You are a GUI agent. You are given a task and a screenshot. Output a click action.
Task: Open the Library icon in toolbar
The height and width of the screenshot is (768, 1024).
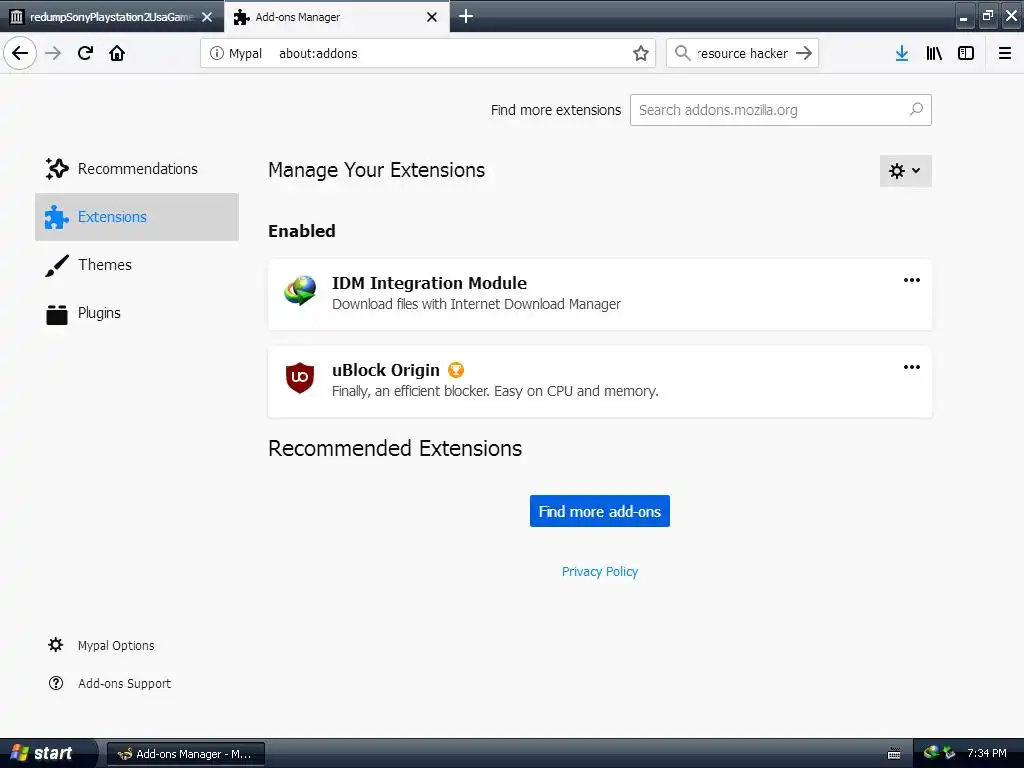pos(934,53)
